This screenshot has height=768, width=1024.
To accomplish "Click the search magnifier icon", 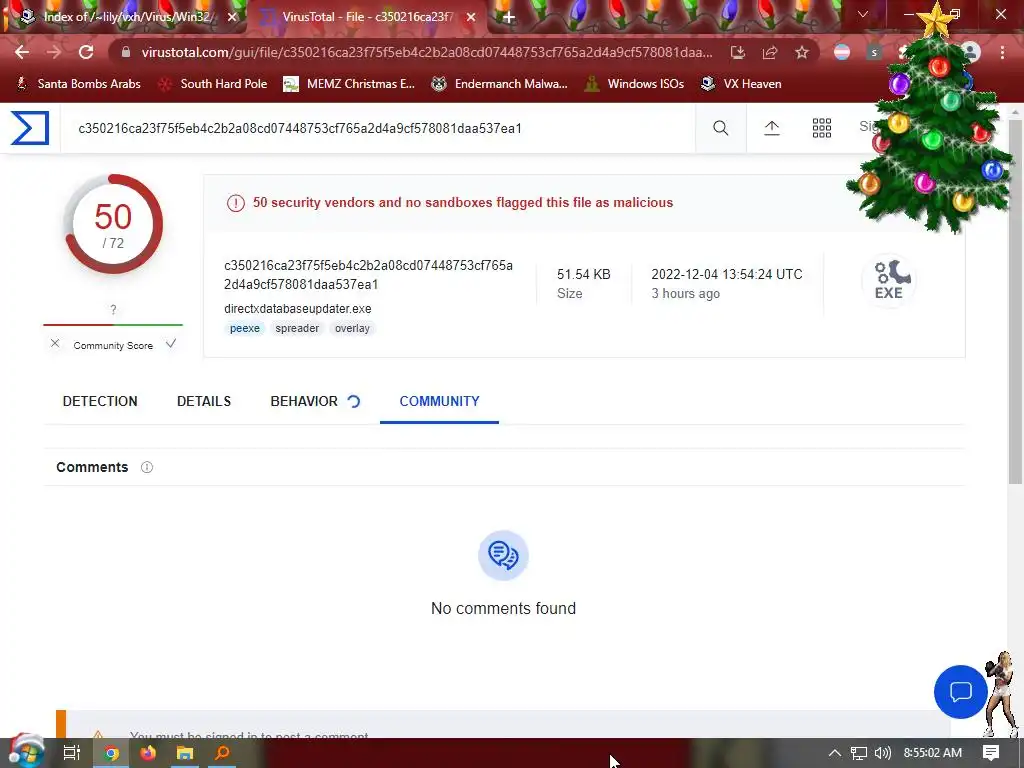I will (720, 128).
